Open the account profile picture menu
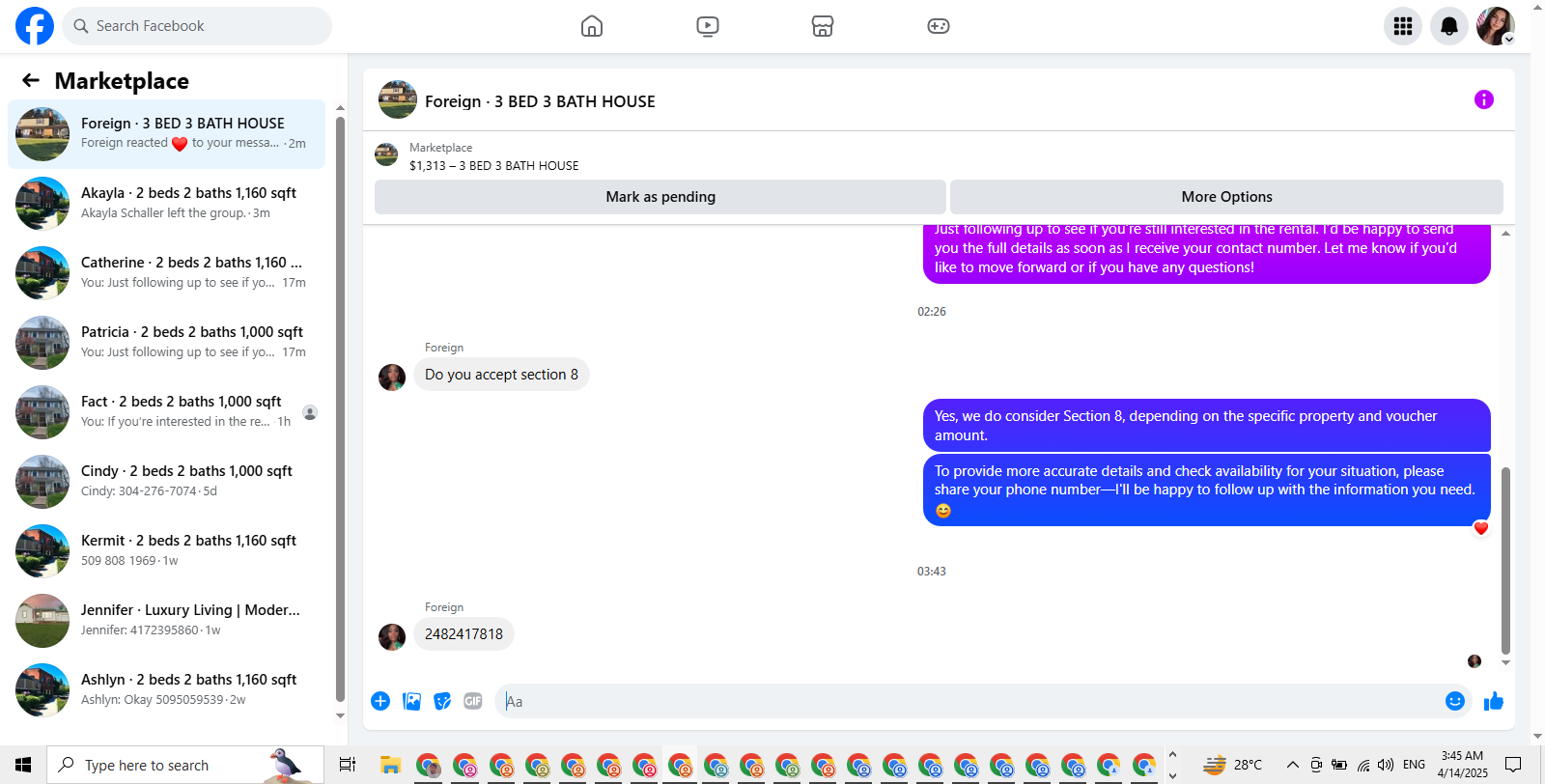 1496,26
